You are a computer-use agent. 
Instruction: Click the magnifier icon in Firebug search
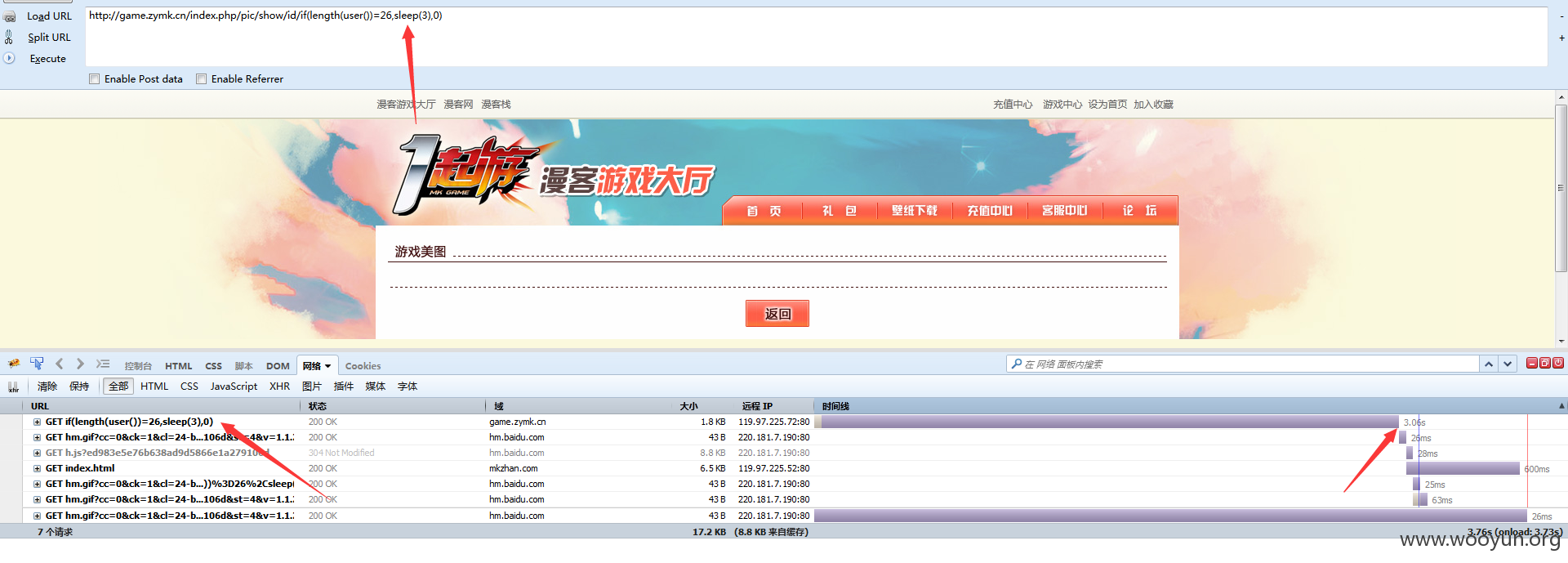point(1016,364)
